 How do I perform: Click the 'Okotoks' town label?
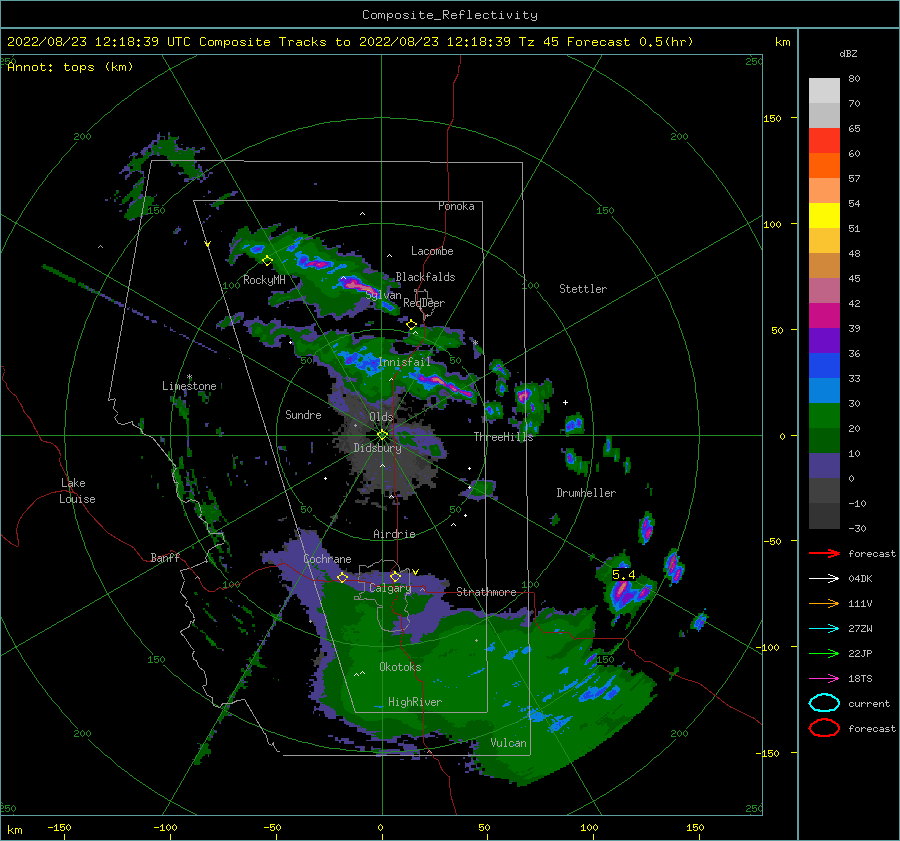(400, 667)
